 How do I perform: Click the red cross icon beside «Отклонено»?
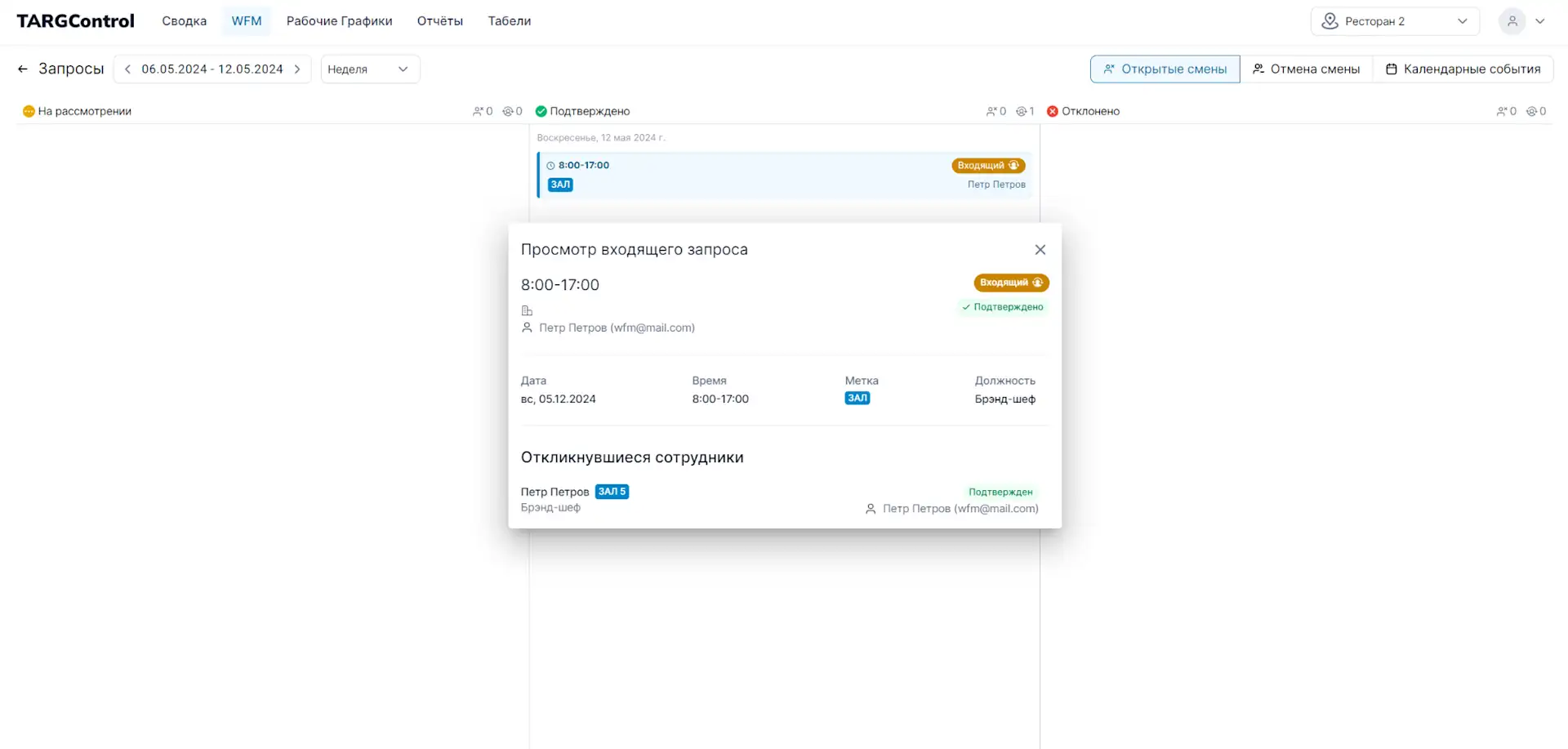[1052, 110]
